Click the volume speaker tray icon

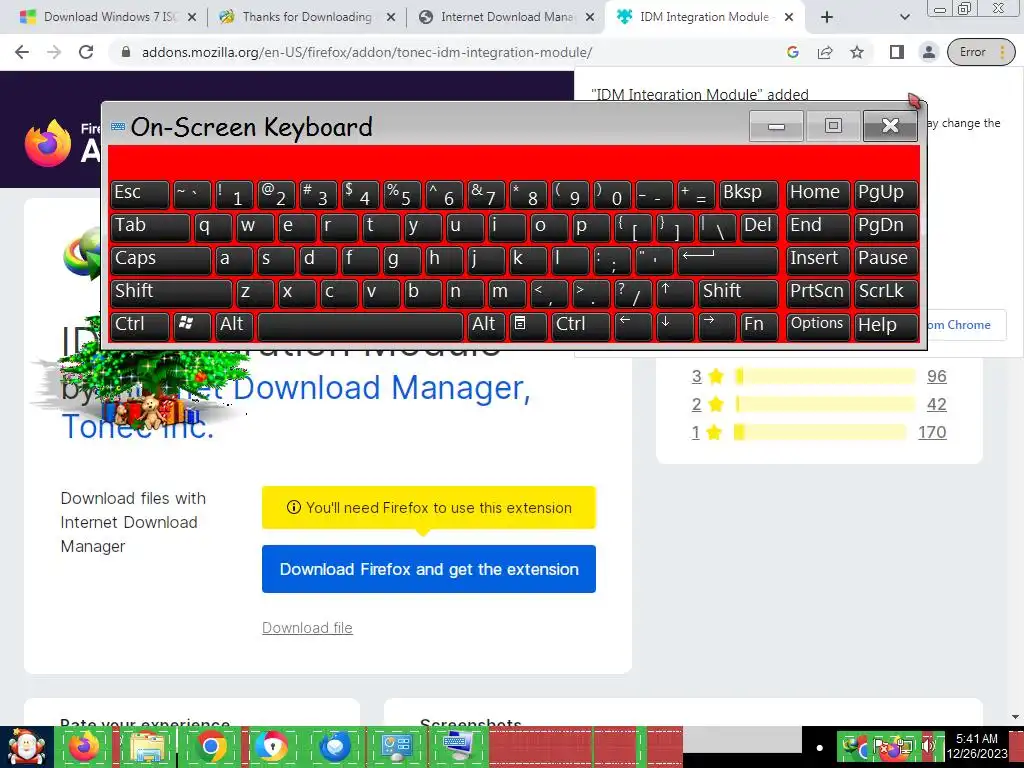click(927, 745)
